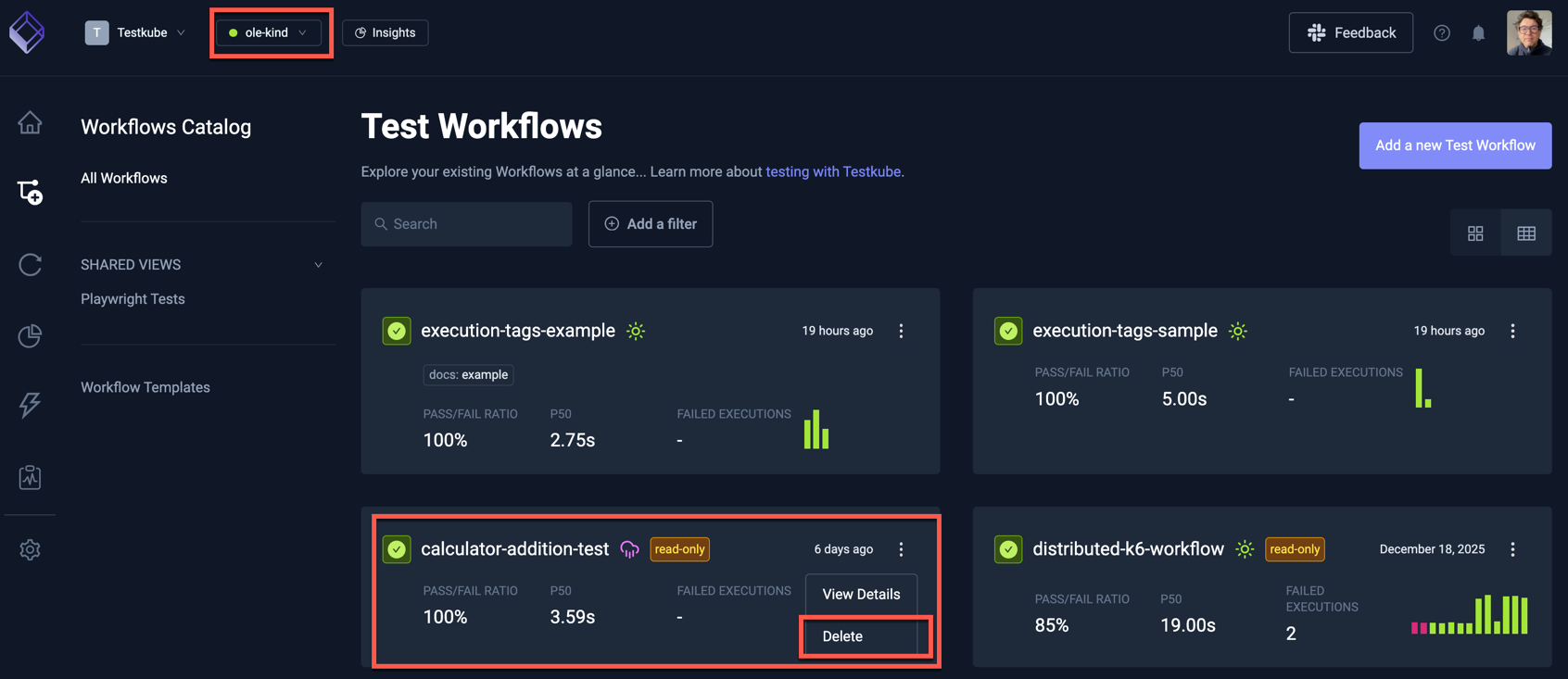Open the Testkube organization dropdown
The image size is (1568, 679).
136,32
